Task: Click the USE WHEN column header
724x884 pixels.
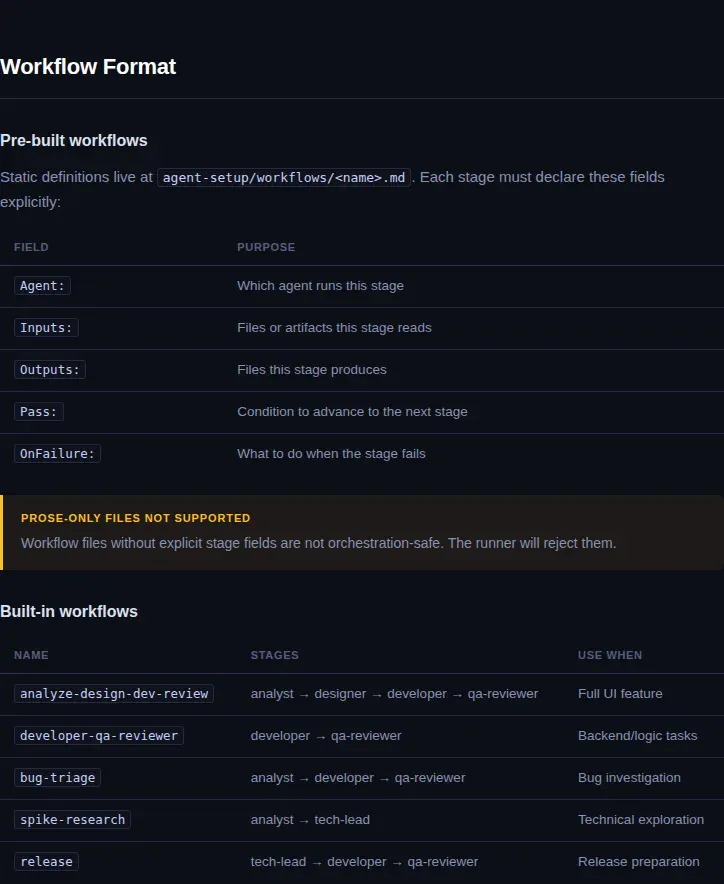Action: 610,655
